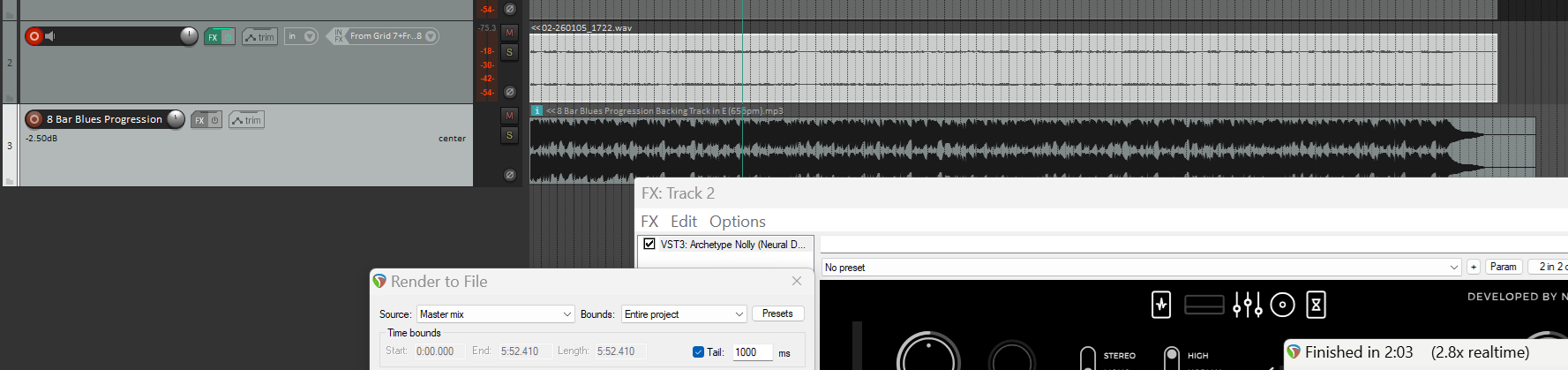Screen dimensions: 1568x370
Task: Click the Presets button in Render to File
Action: click(x=777, y=313)
